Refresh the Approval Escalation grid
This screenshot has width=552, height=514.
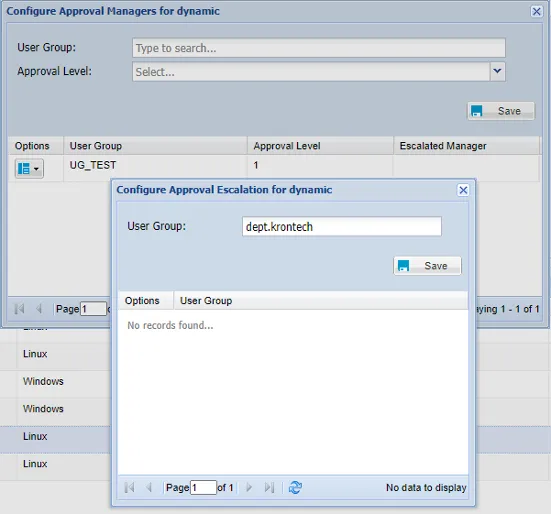[x=295, y=488]
